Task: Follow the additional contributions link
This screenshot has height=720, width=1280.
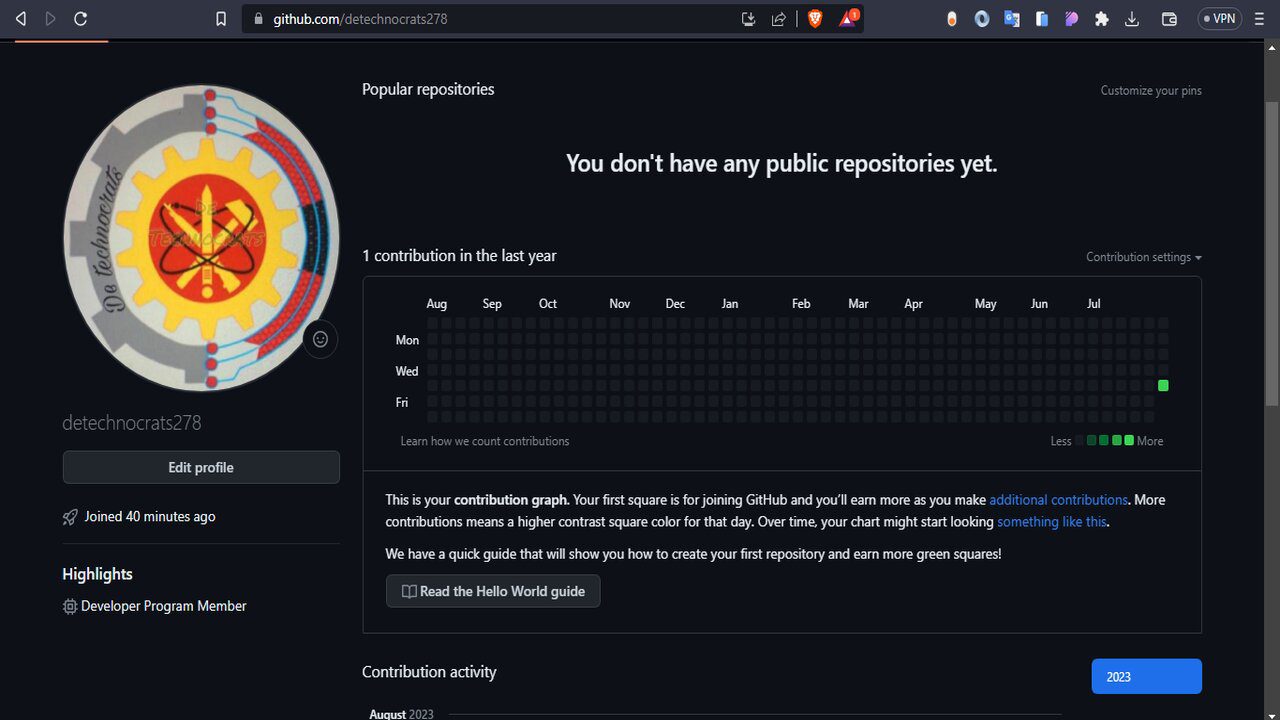Action: [x=1058, y=499]
